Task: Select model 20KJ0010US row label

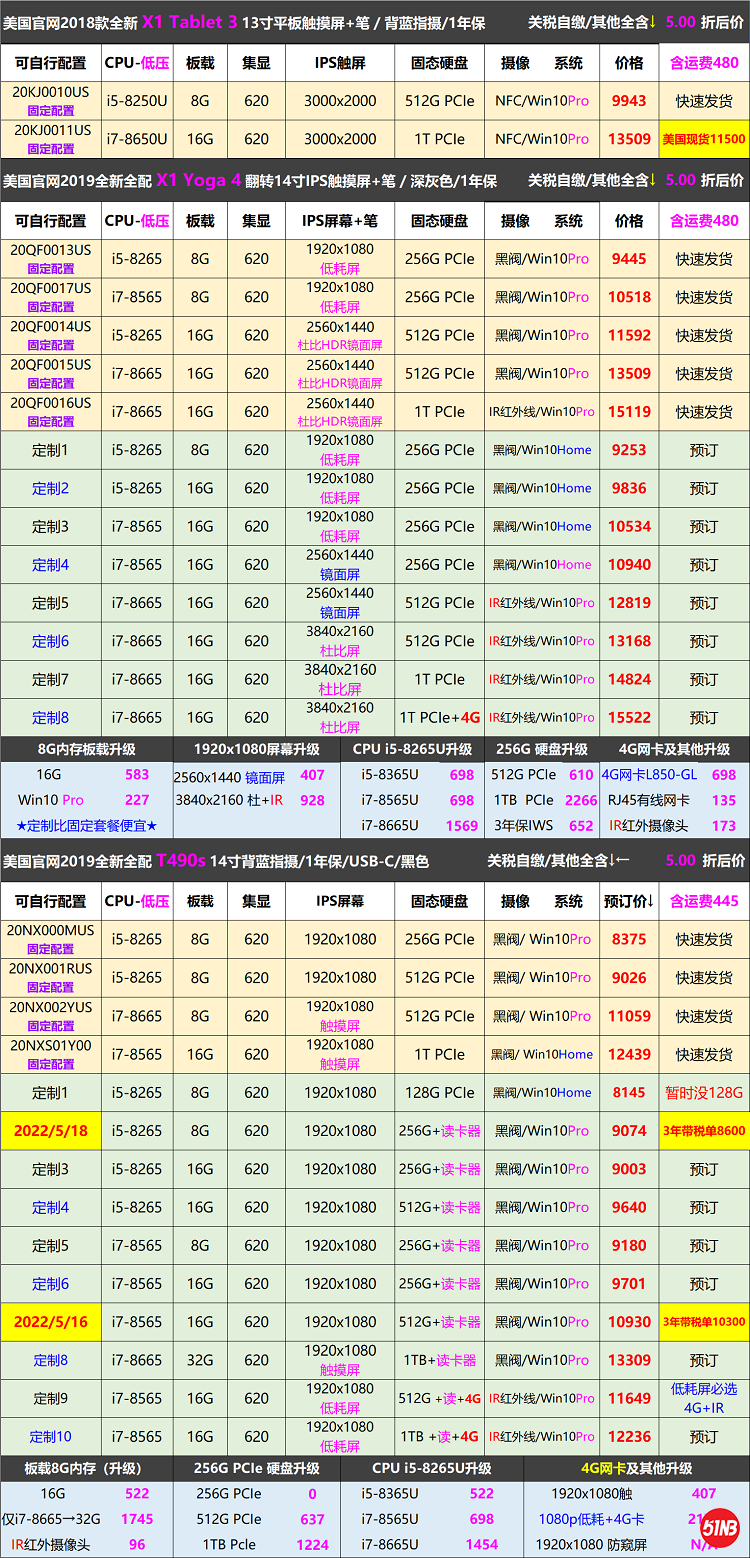Action: [x=50, y=91]
